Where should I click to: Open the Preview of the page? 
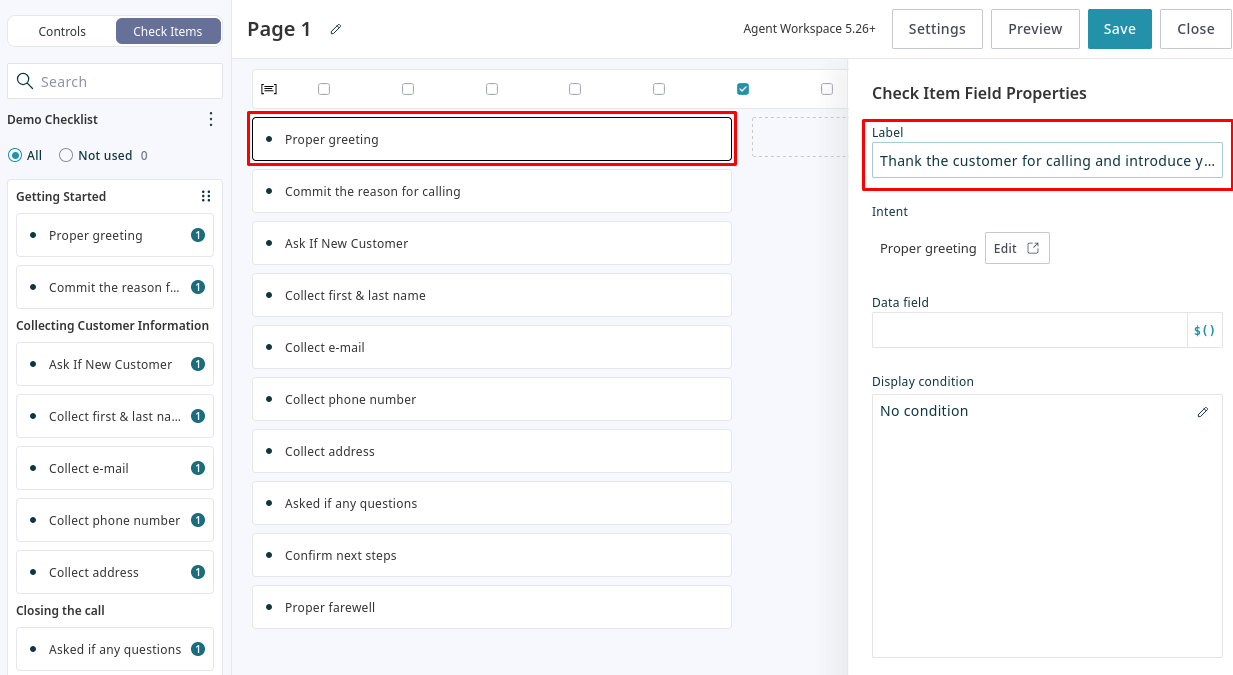[1034, 29]
